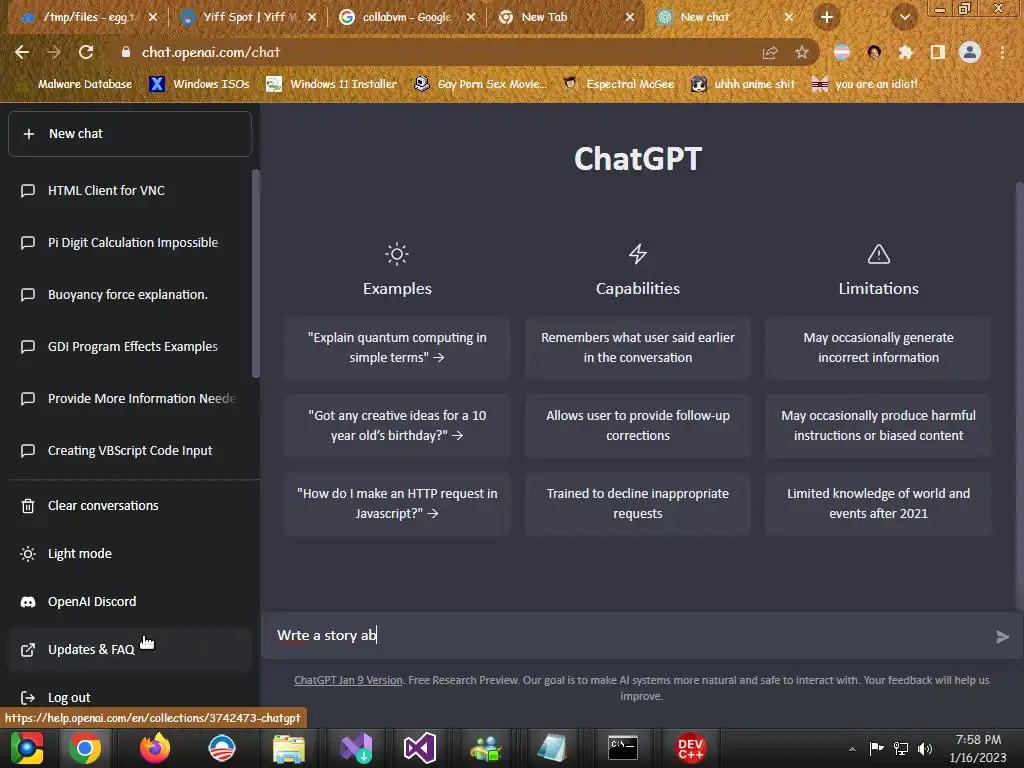Viewport: 1024px width, 768px height.
Task: Click the browser back arrow
Action: (x=22, y=52)
